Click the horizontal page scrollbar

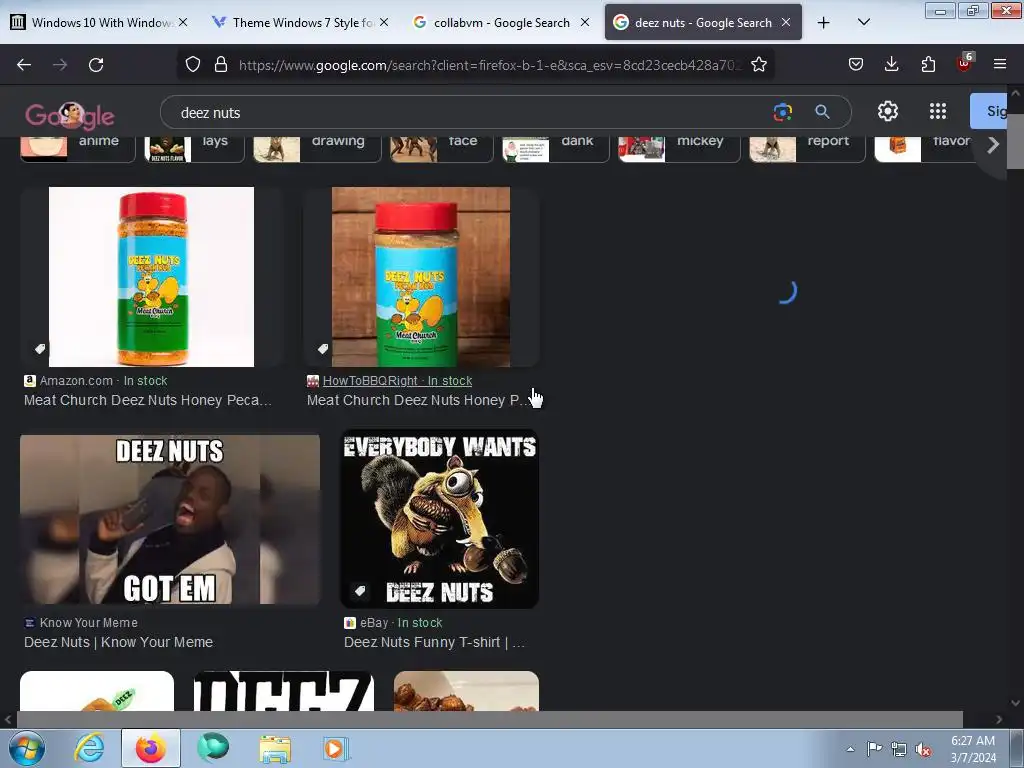click(x=490, y=719)
